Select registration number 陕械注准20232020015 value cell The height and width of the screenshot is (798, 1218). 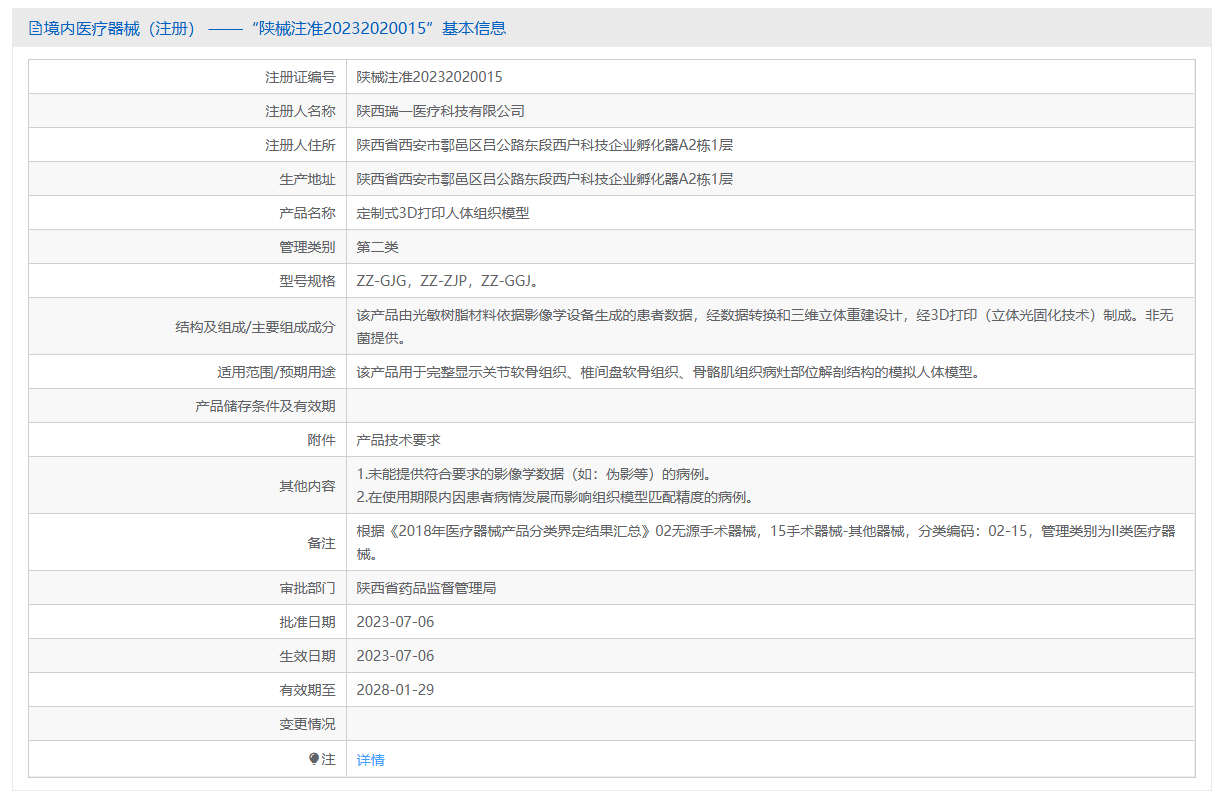point(770,77)
